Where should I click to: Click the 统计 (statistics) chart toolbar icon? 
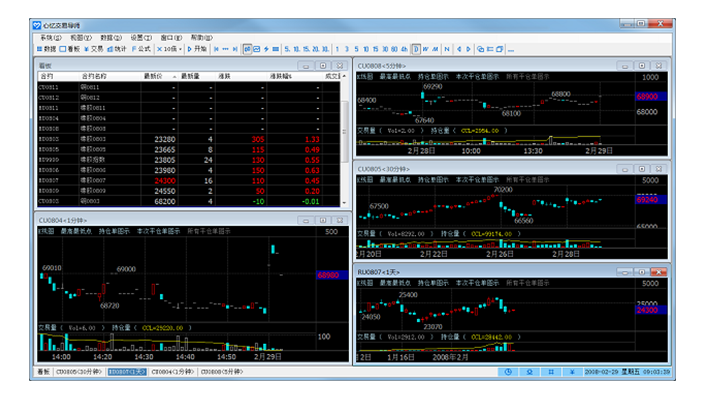(117, 49)
